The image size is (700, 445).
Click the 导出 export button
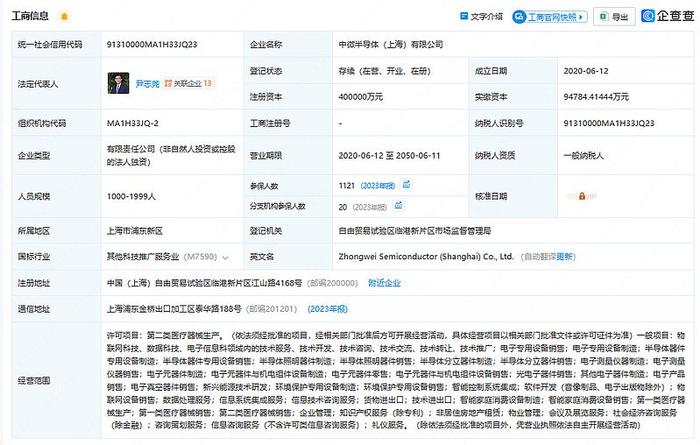click(614, 17)
